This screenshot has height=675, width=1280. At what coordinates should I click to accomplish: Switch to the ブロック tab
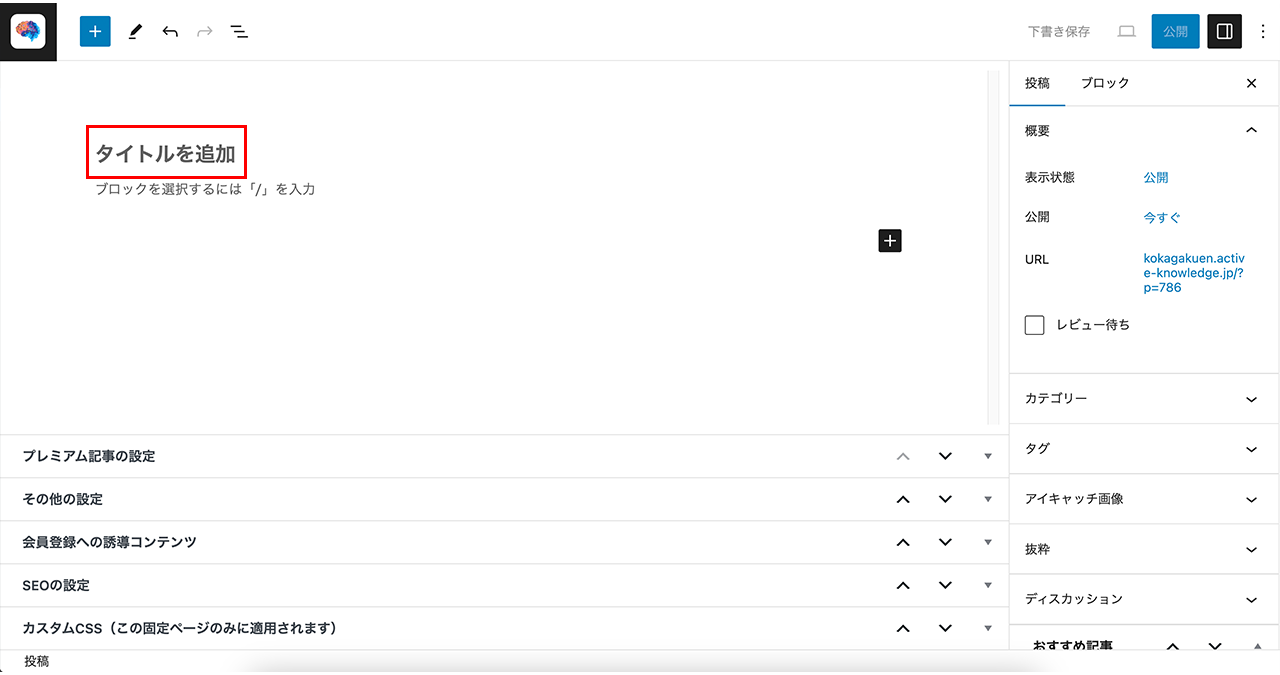pos(1105,83)
